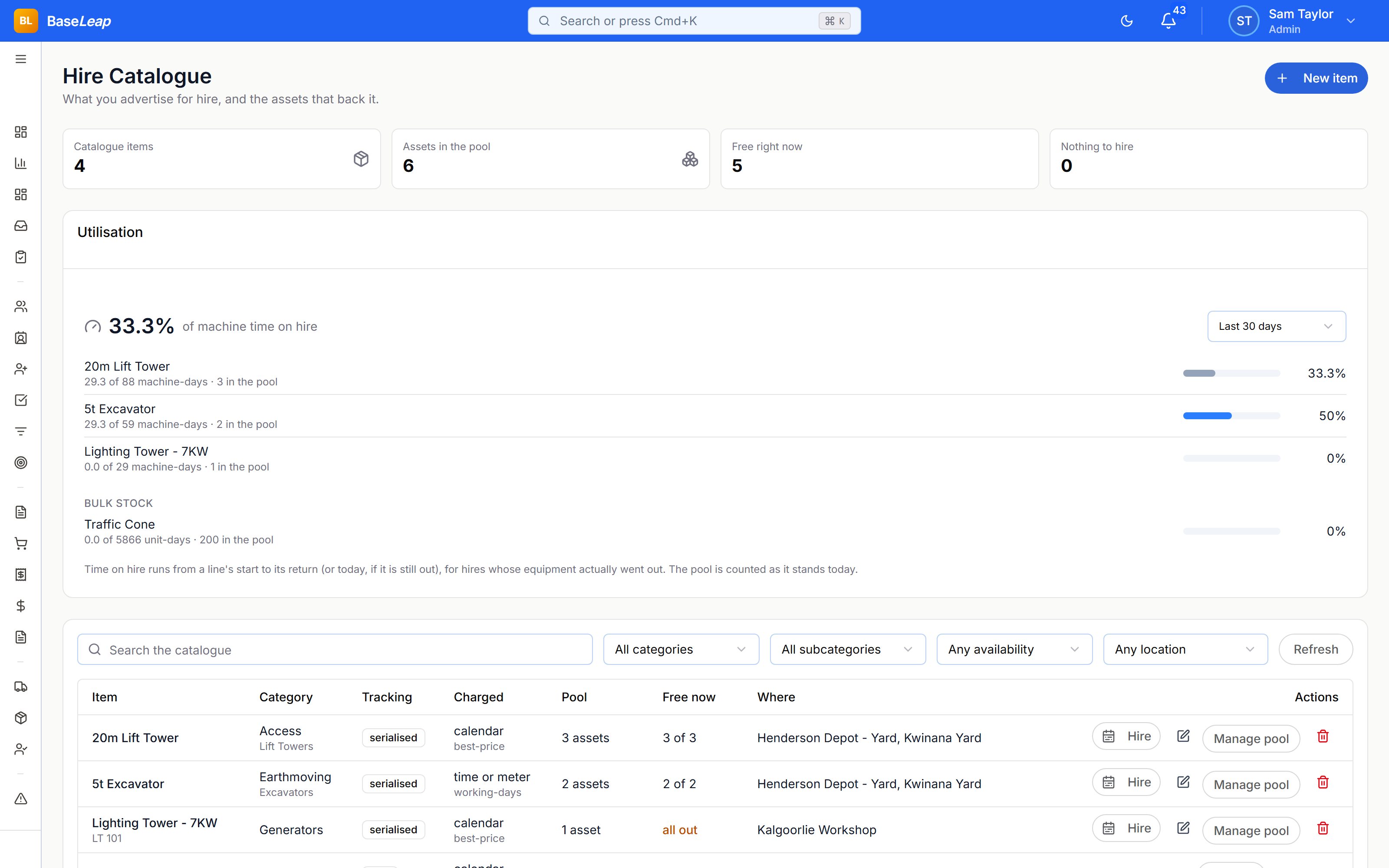Open the add-user sidebar icon
This screenshot has height=868, width=1389.
pos(21,368)
